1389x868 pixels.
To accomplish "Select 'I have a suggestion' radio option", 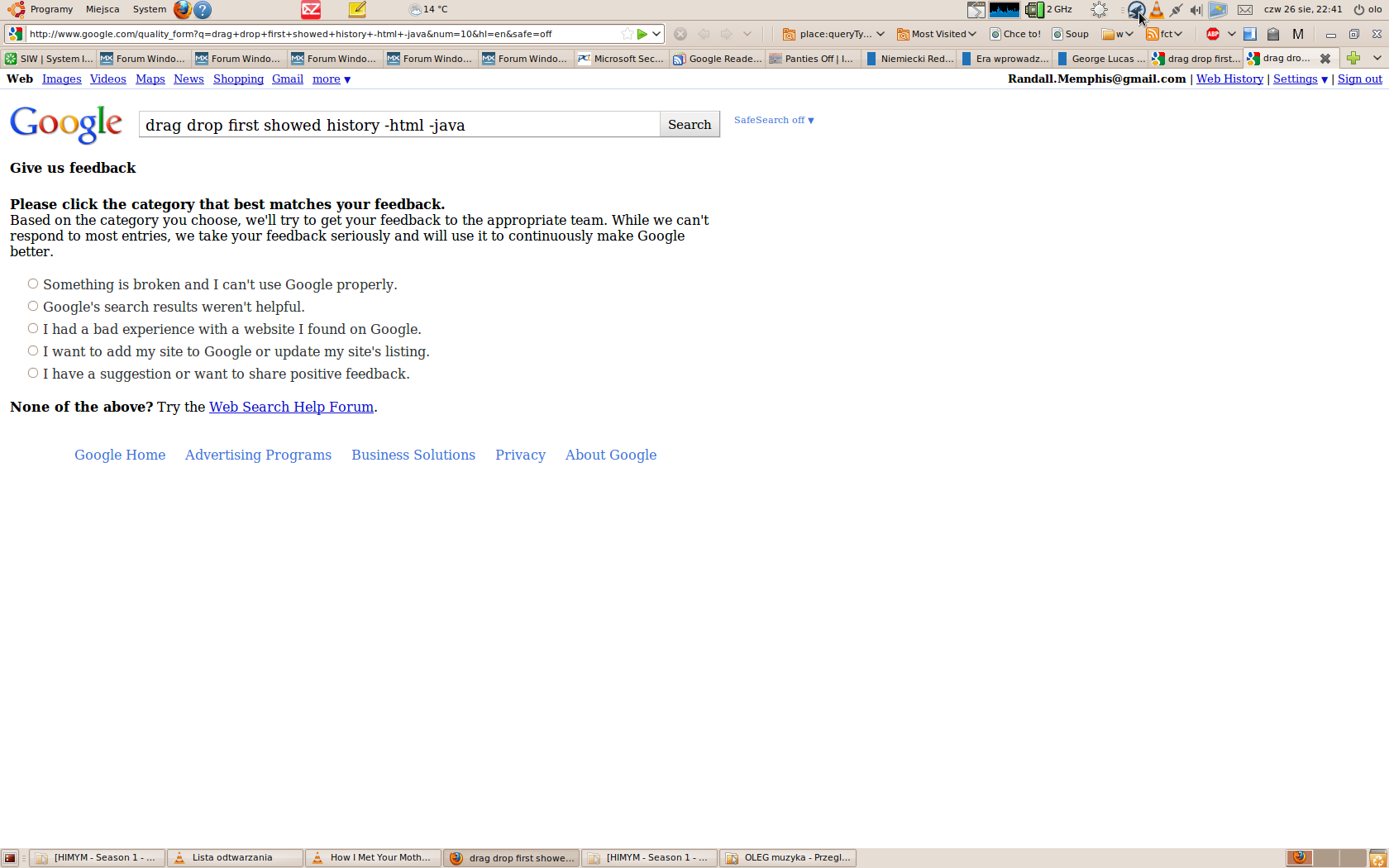I will 33,373.
